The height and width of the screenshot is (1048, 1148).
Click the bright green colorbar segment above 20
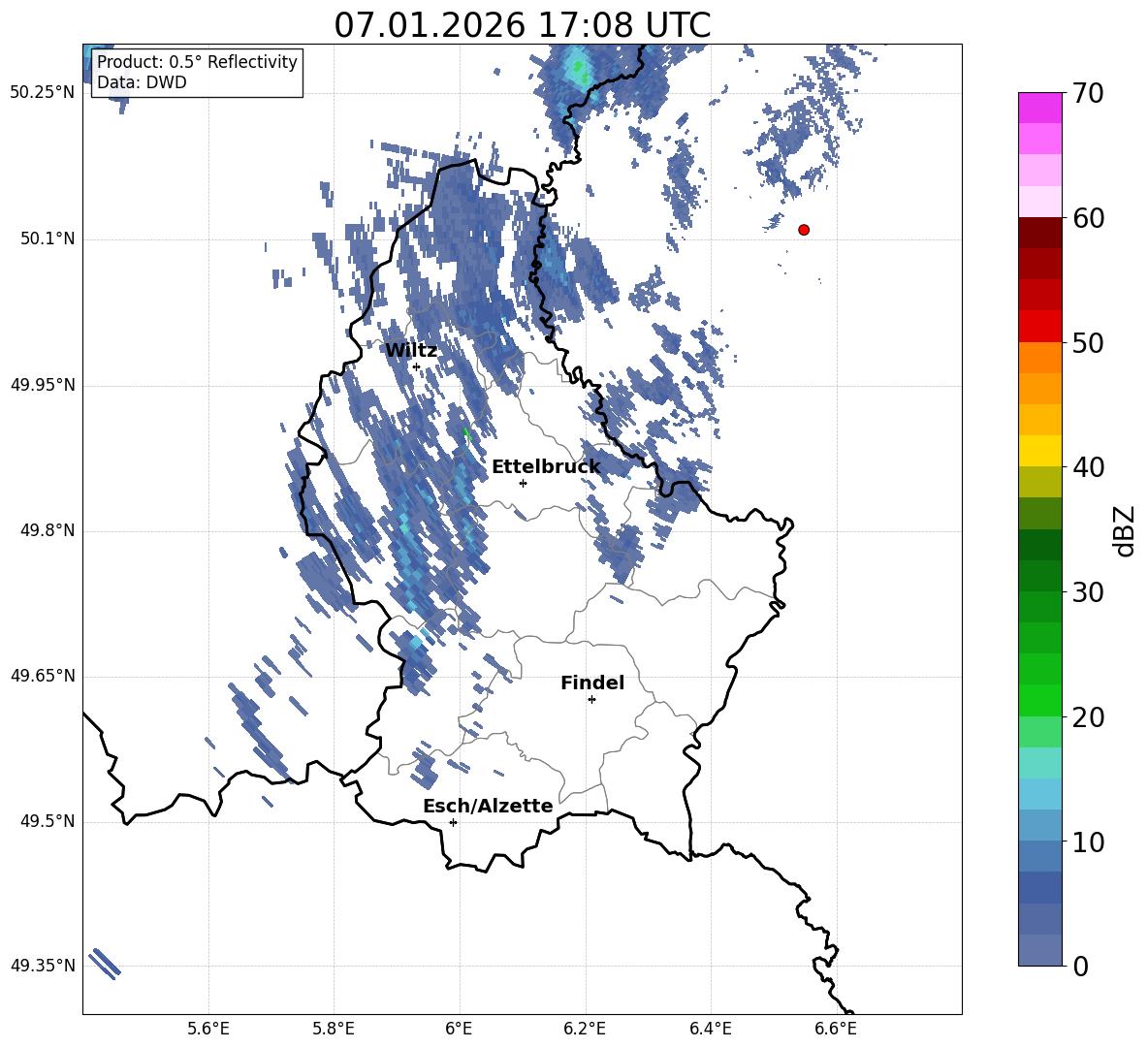click(x=1040, y=700)
